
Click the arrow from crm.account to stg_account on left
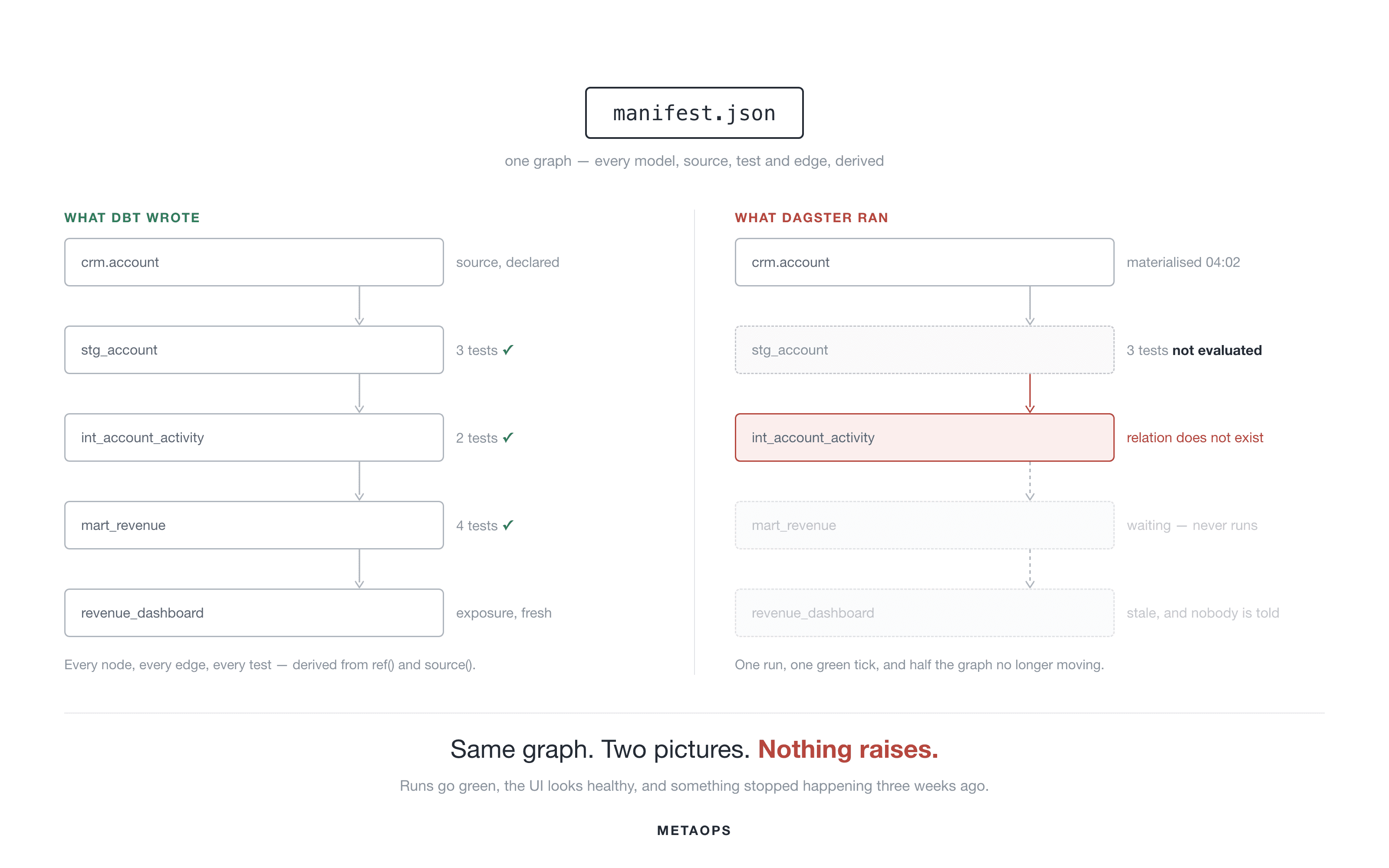coord(359,306)
